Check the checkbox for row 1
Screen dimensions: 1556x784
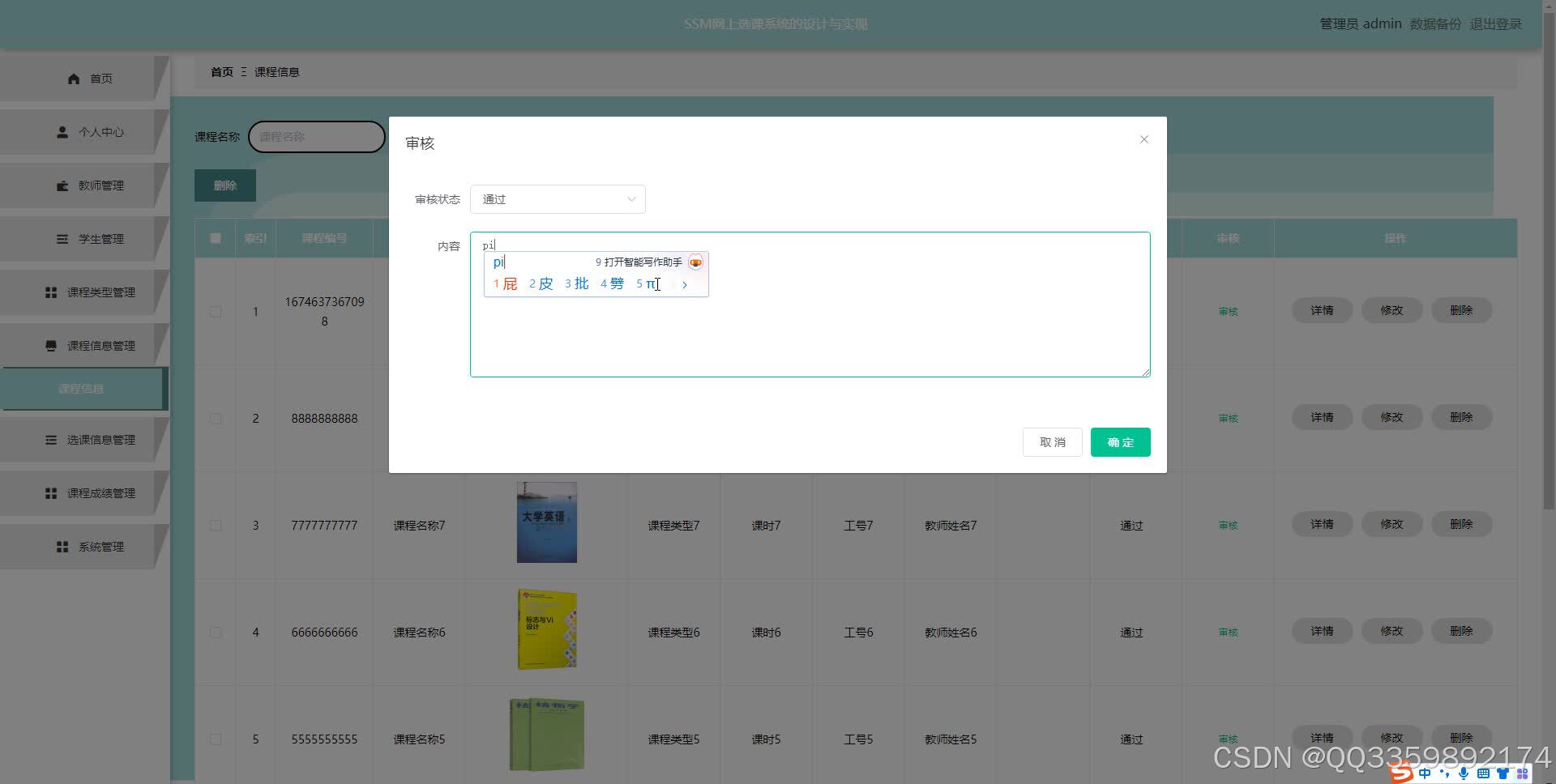point(216,312)
